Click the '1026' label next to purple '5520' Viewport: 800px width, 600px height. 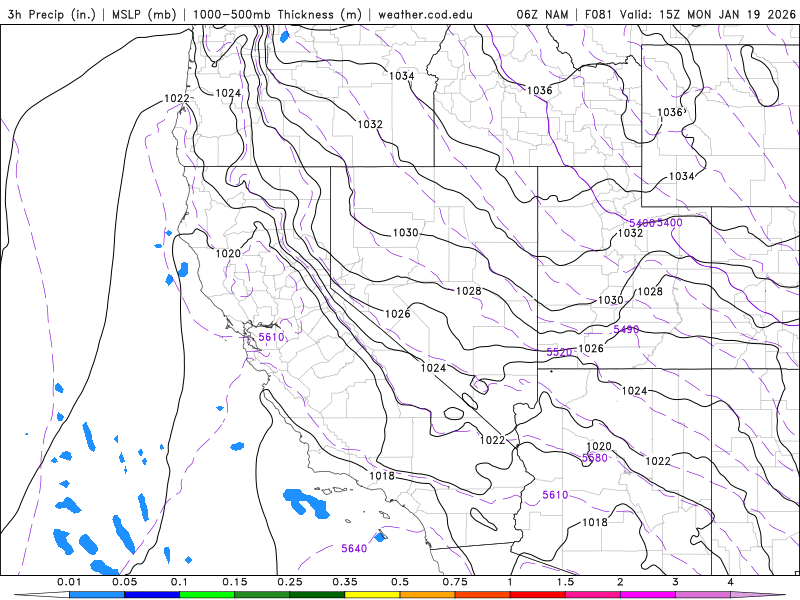click(591, 348)
